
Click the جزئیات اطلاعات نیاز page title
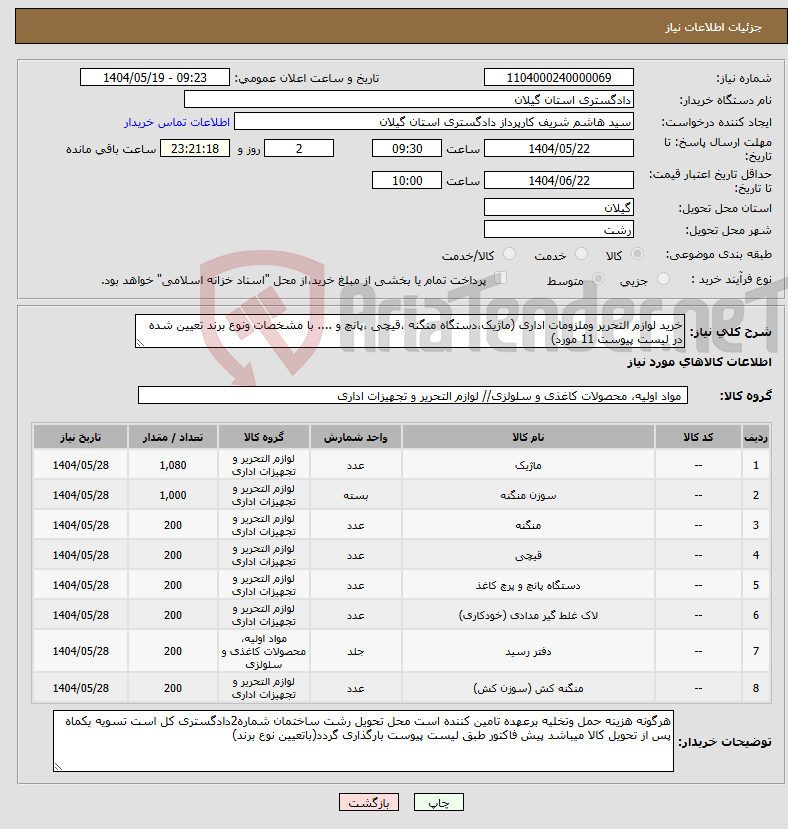(713, 27)
